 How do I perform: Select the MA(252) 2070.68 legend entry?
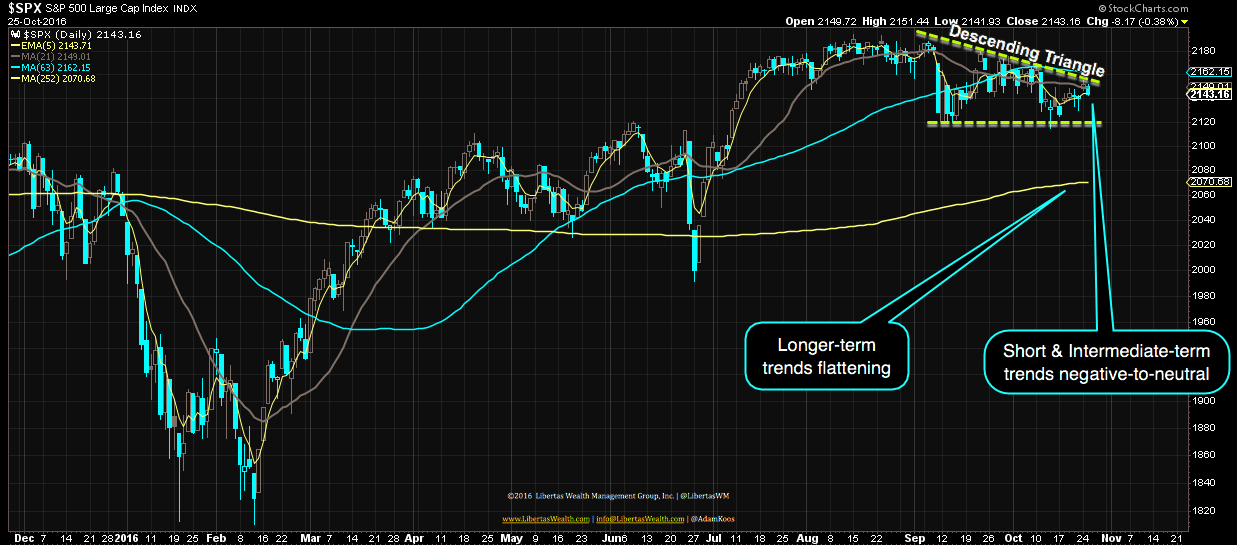[x=53, y=79]
